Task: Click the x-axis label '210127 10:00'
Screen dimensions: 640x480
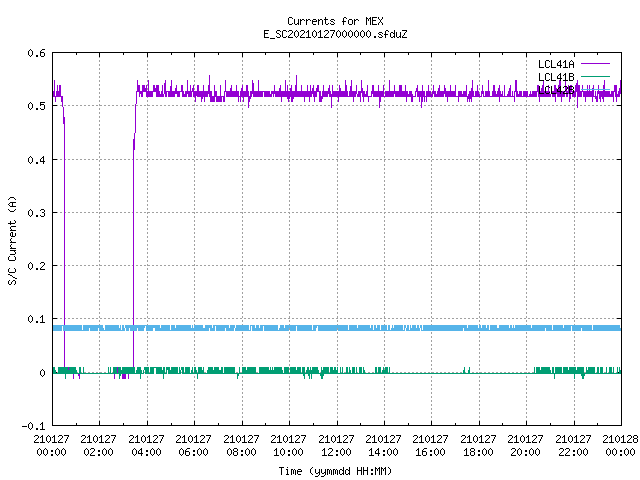Action: pyautogui.click(x=289, y=446)
